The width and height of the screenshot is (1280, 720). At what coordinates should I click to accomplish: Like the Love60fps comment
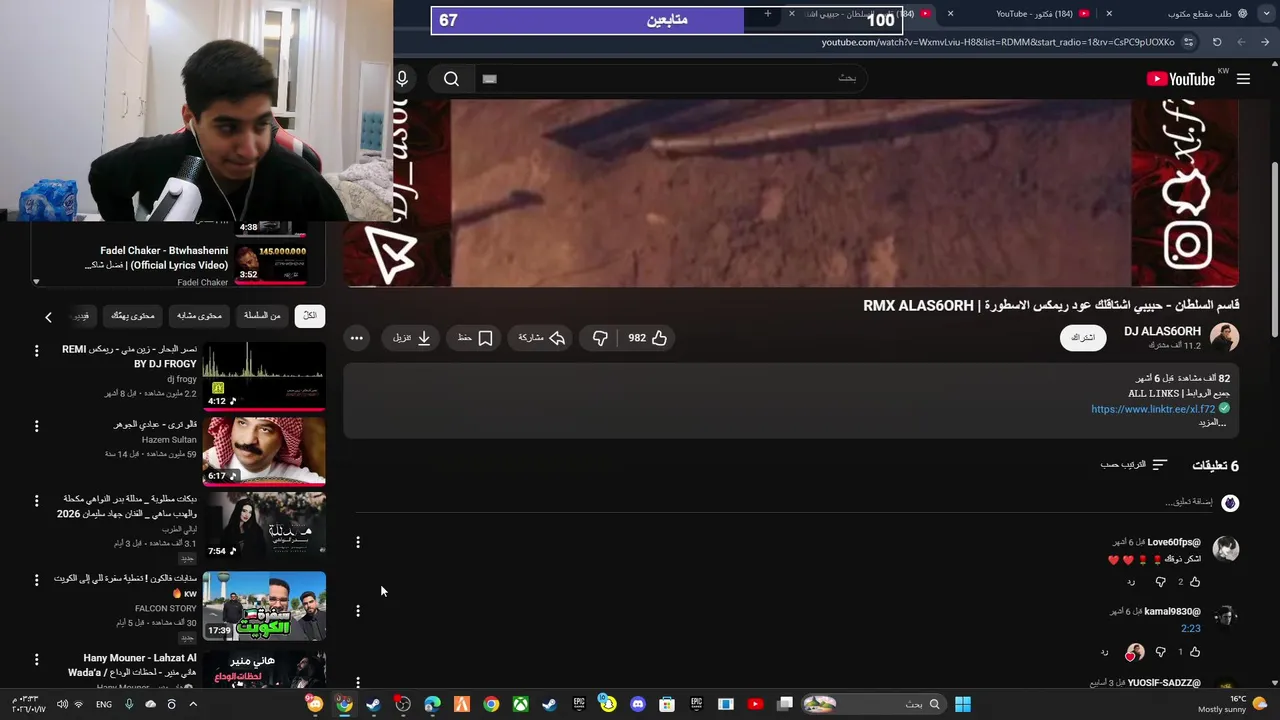(1194, 581)
